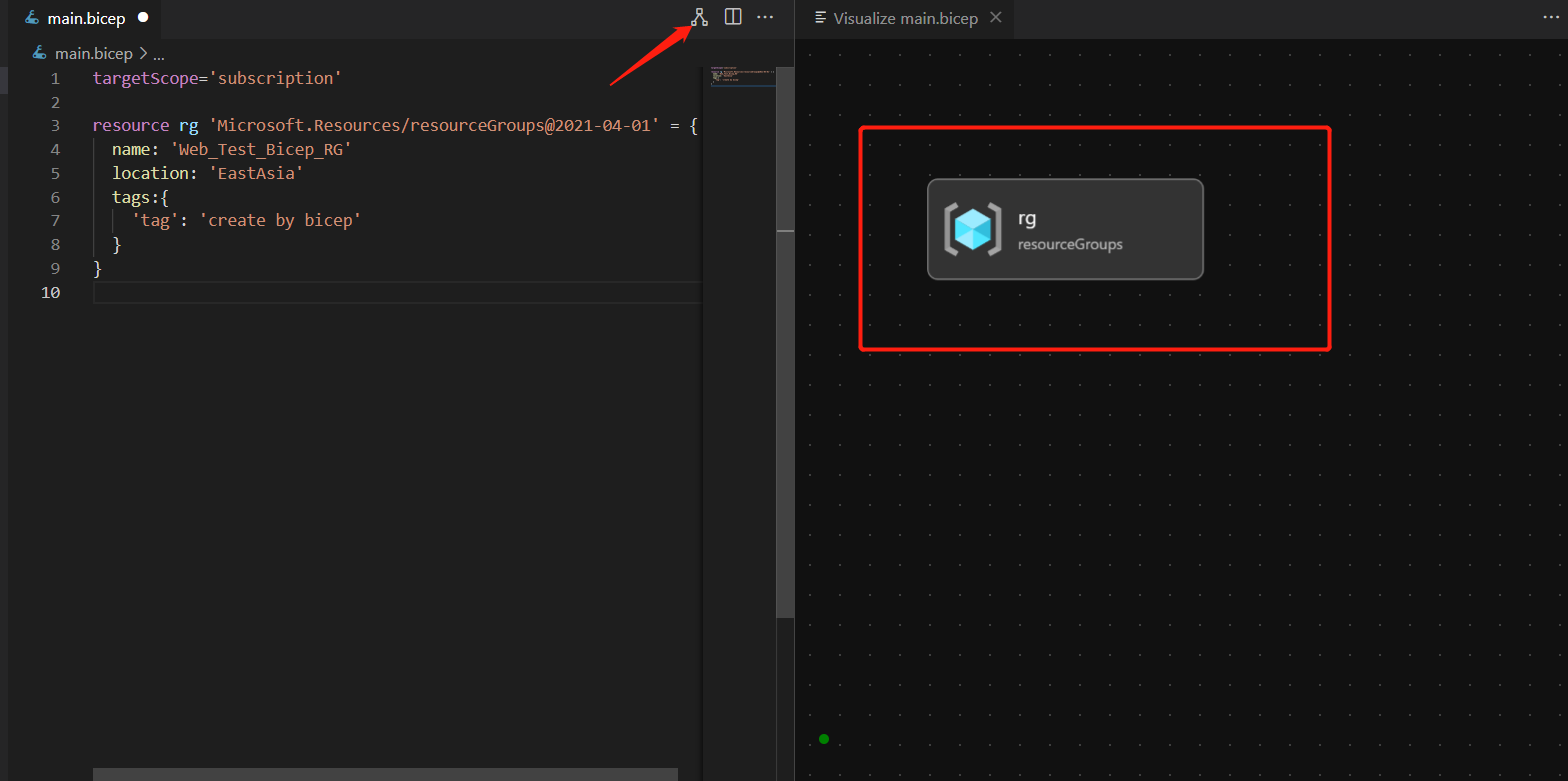Click the blue cube resourceGroups icon
The height and width of the screenshot is (781, 1568).
coord(972,229)
